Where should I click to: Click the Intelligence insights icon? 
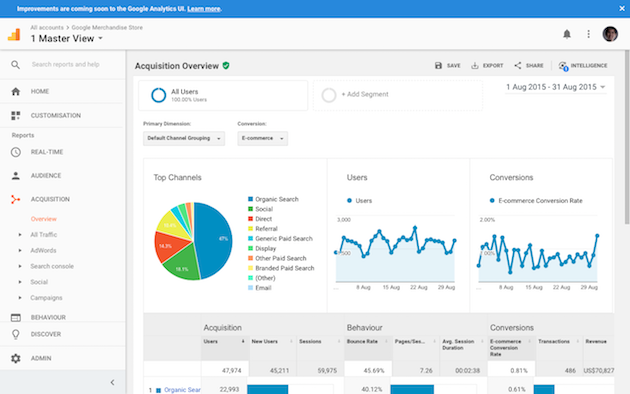(563, 66)
